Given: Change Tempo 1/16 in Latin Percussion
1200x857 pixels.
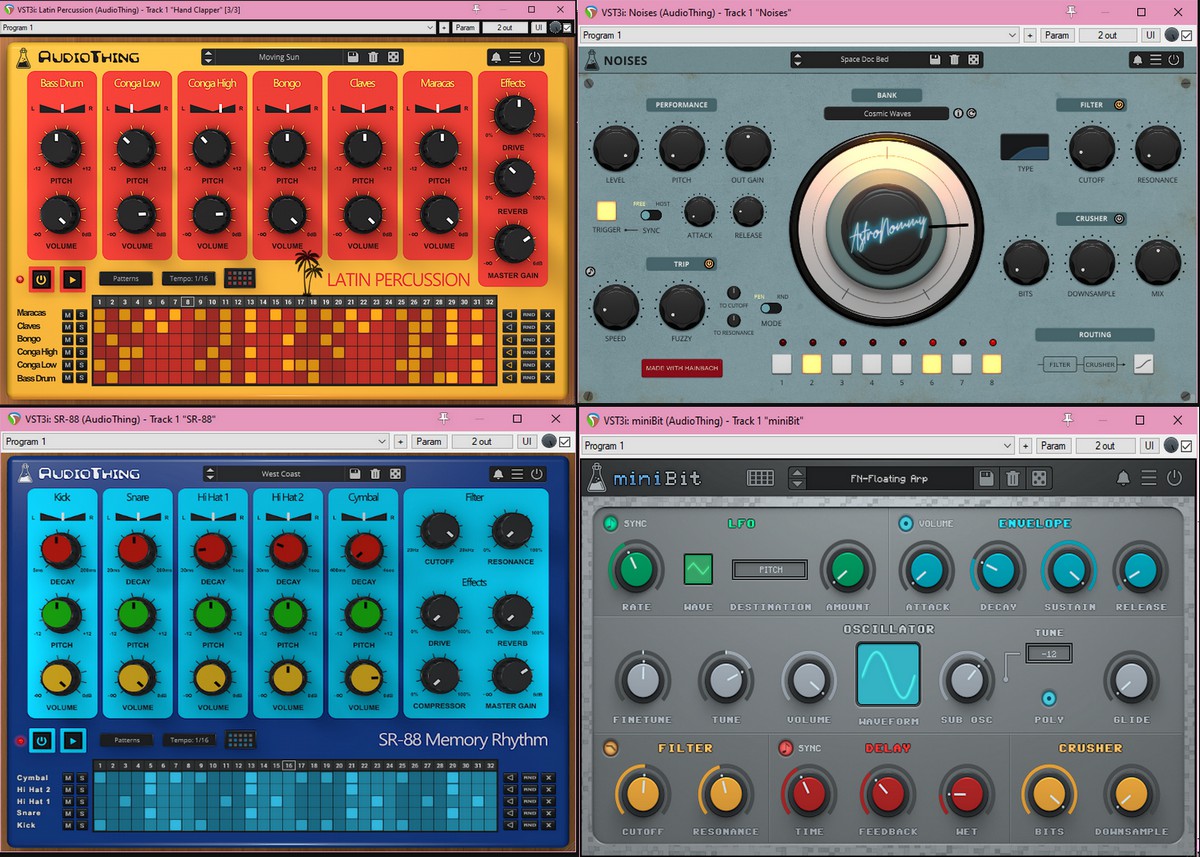Looking at the screenshot, I should click(x=188, y=278).
